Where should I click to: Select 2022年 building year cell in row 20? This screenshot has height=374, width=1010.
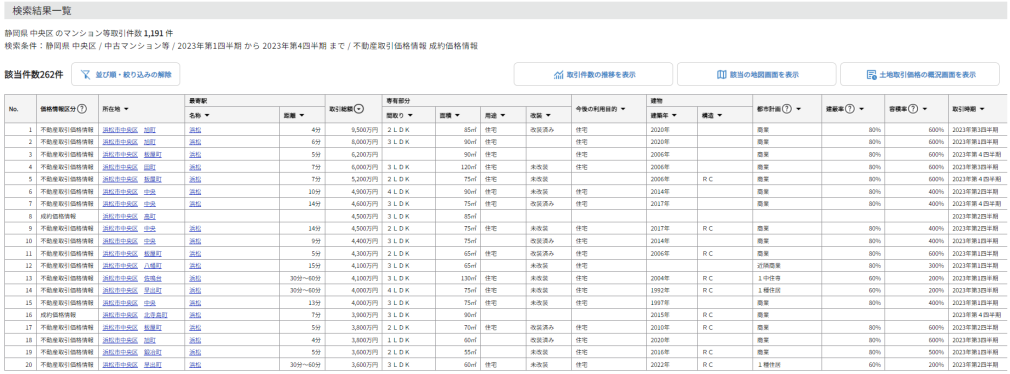[x=671, y=365]
